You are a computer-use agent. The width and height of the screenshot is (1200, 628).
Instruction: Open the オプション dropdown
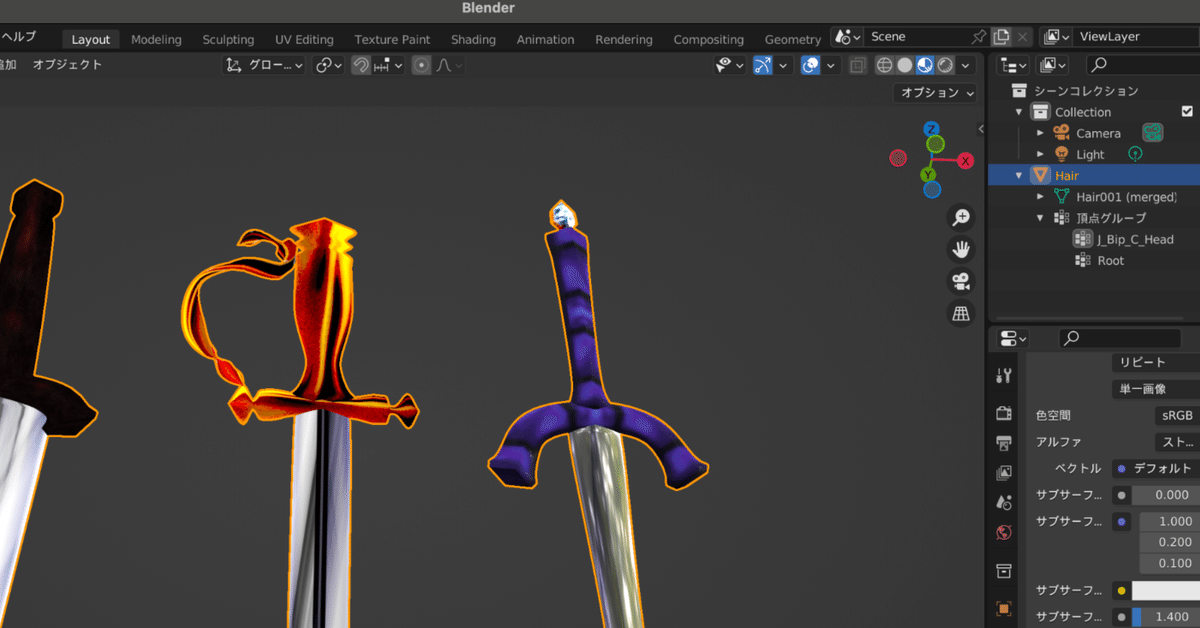pos(937,92)
